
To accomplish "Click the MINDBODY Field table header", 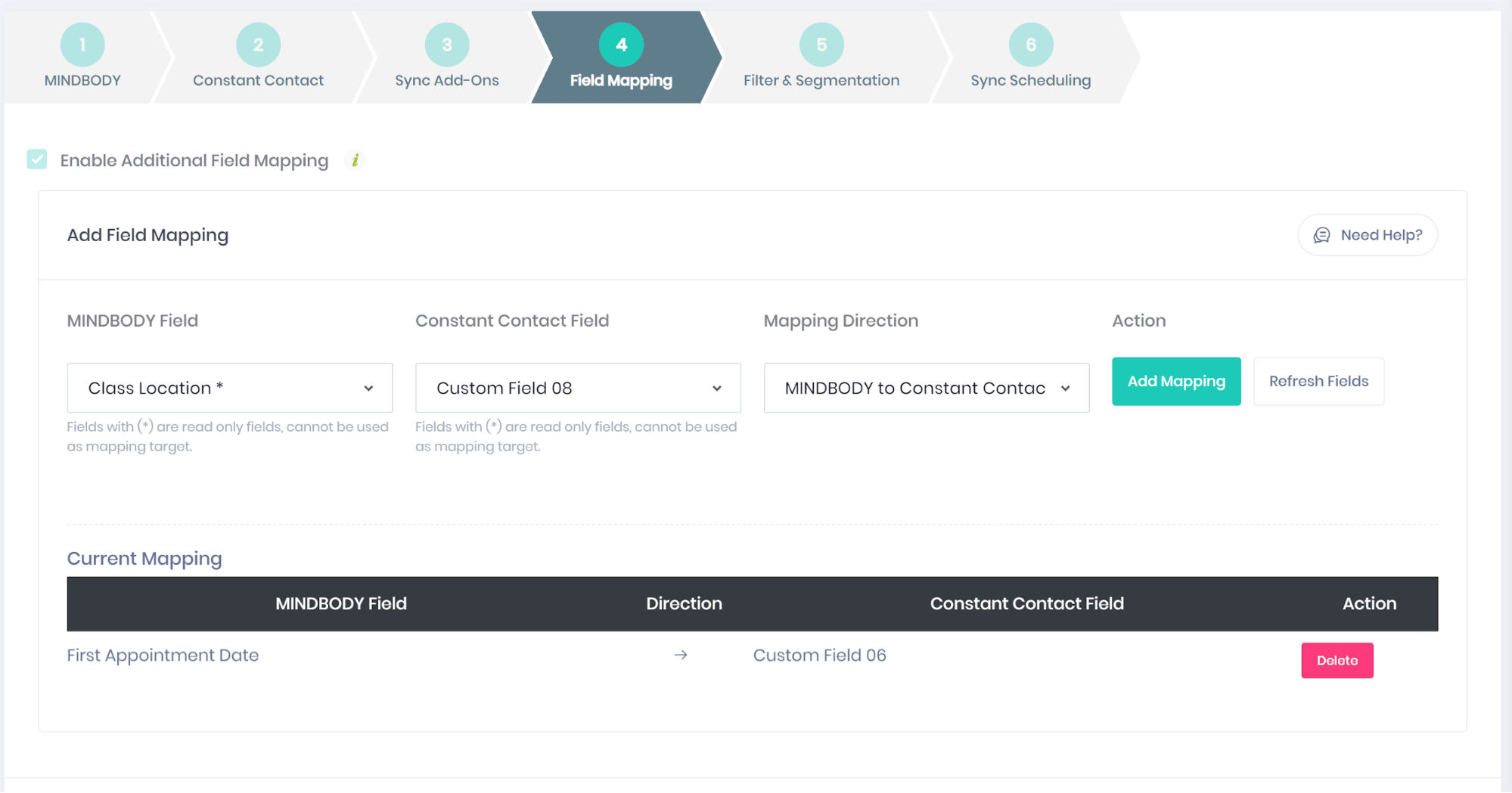I will (341, 603).
